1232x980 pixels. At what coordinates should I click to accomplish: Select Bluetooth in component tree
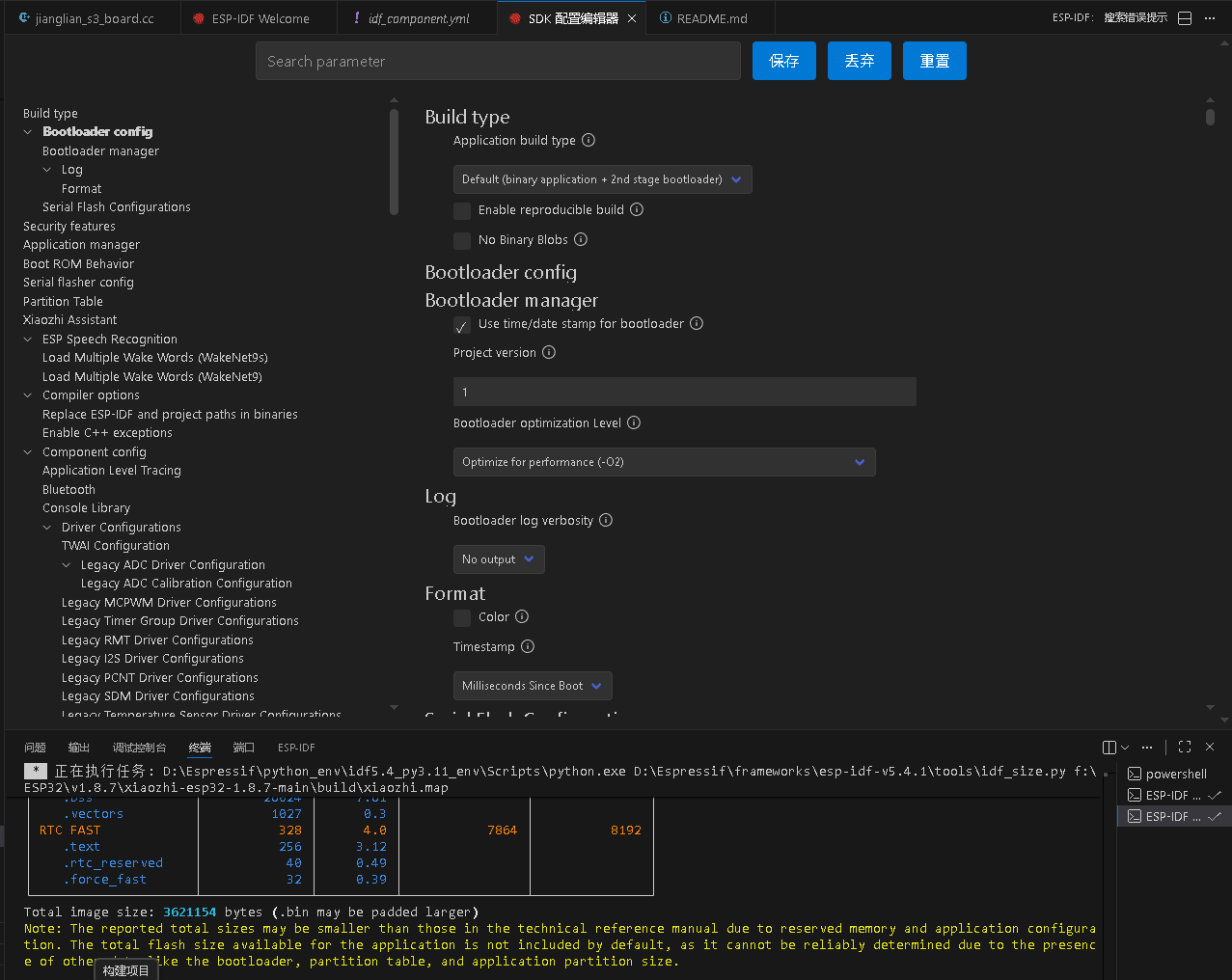[x=68, y=489]
